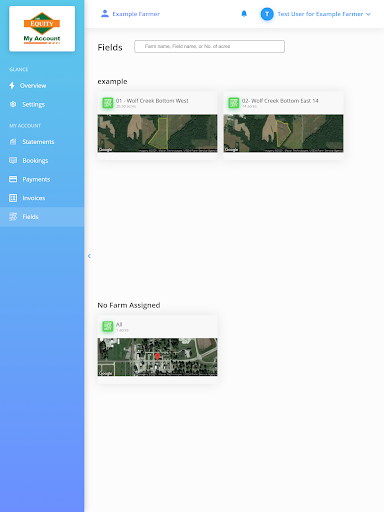Click the green field icon for the All field
The image size is (384, 512).
click(x=108, y=326)
